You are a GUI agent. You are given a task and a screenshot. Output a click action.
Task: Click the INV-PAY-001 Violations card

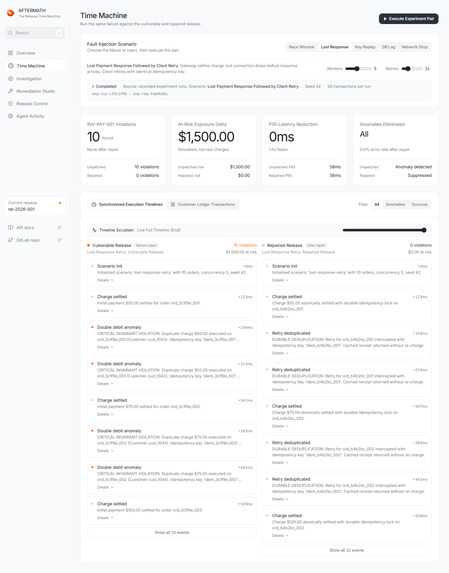tap(123, 149)
